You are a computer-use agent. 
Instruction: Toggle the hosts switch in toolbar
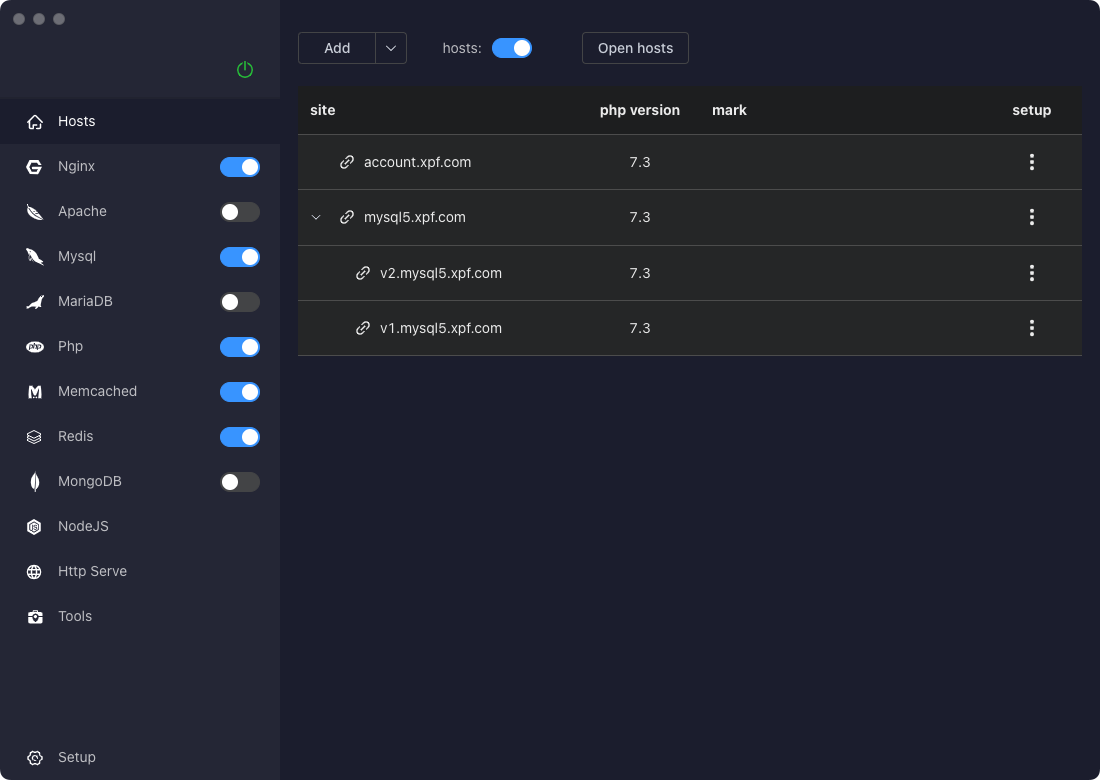coord(511,48)
